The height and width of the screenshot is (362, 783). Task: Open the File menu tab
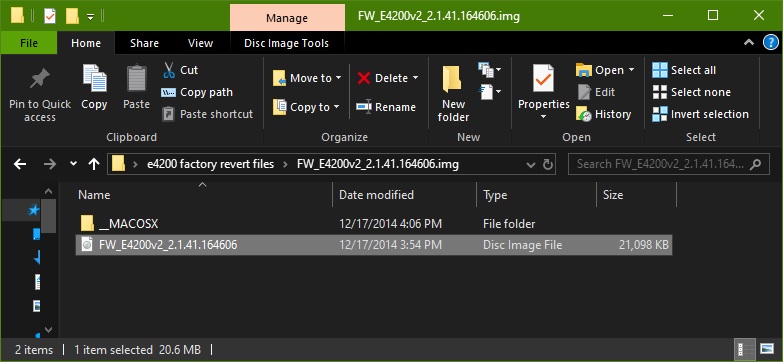[29, 43]
